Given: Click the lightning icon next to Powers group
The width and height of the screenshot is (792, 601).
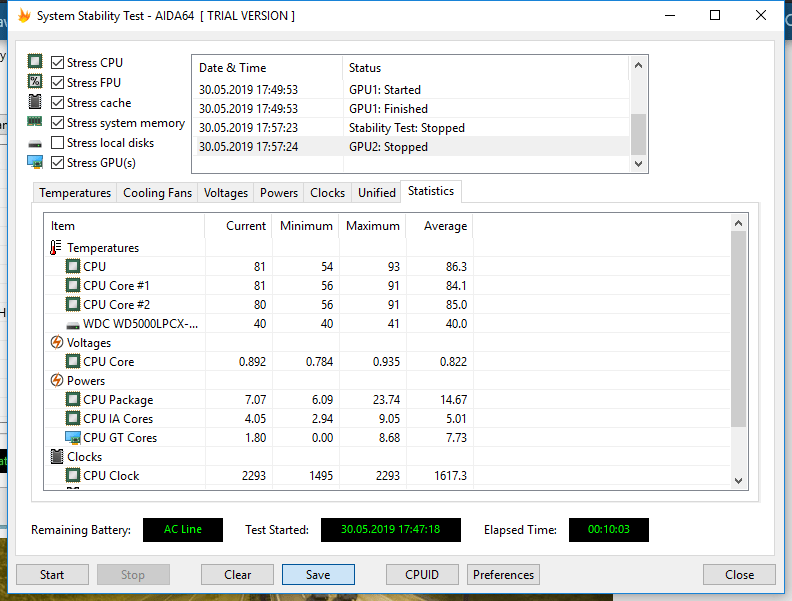Looking at the screenshot, I should tap(57, 380).
